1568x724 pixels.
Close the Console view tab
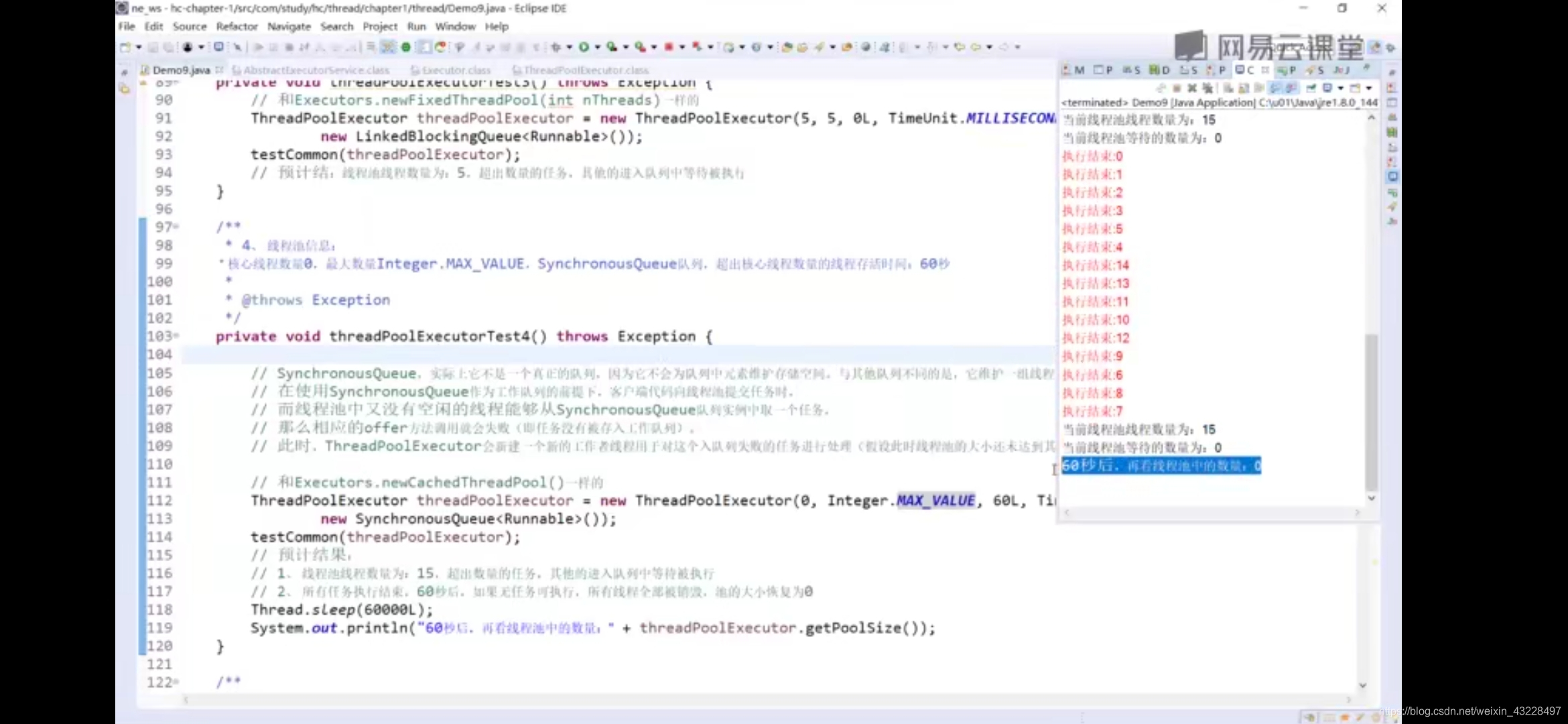[1265, 70]
